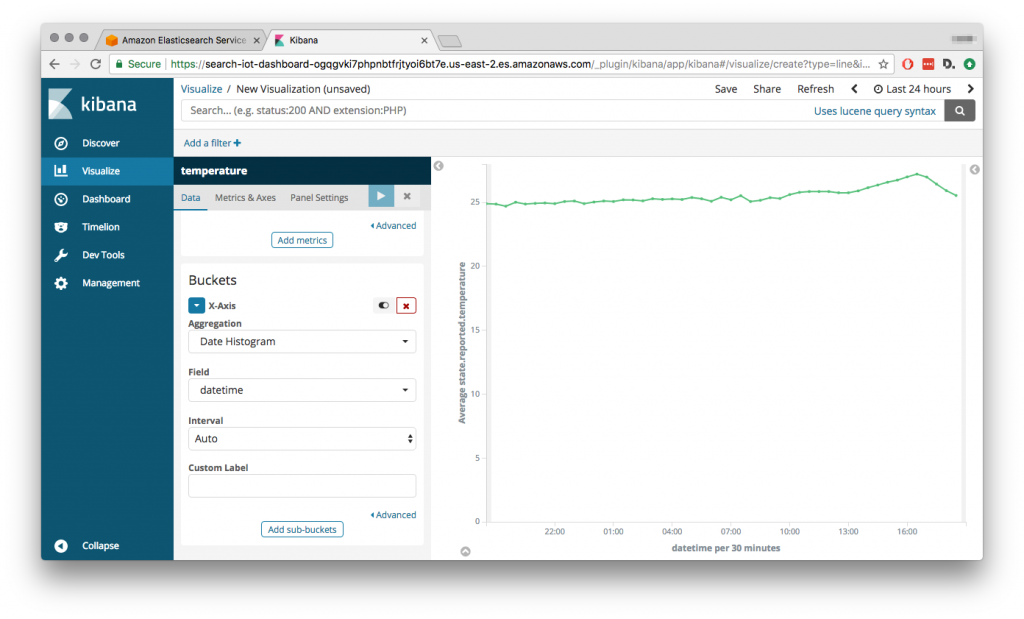Apply changes with the blue play button
Viewport: 1024px width, 619px height.
pos(381,196)
